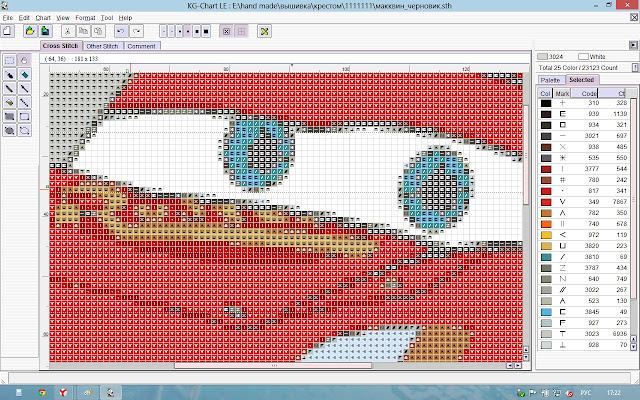Select the outline rectangle tool

coord(24,116)
